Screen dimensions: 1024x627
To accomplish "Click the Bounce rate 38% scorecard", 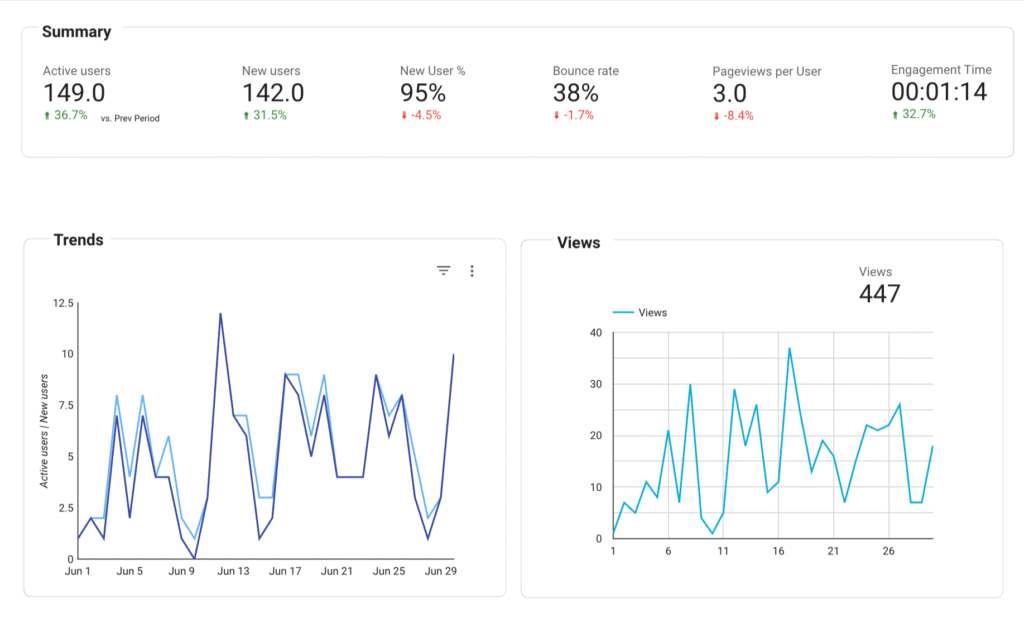I will click(576, 93).
